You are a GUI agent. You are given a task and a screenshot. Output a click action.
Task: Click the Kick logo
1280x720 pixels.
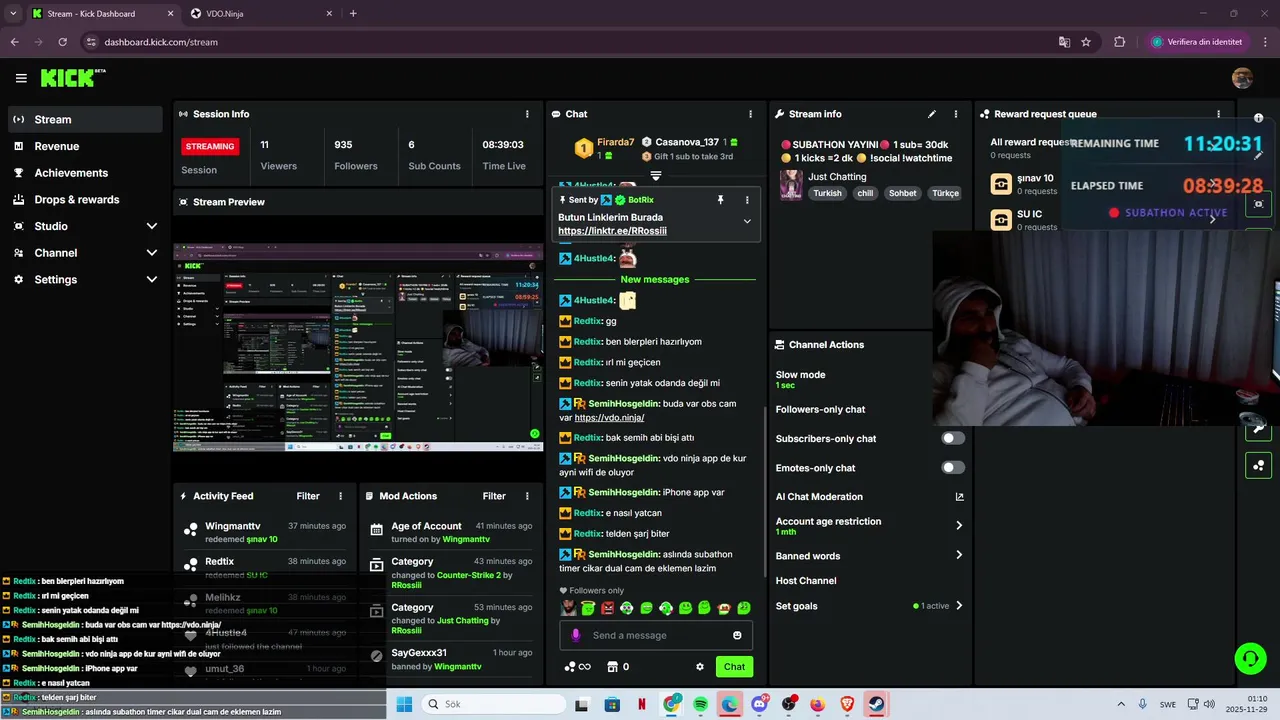(72, 78)
